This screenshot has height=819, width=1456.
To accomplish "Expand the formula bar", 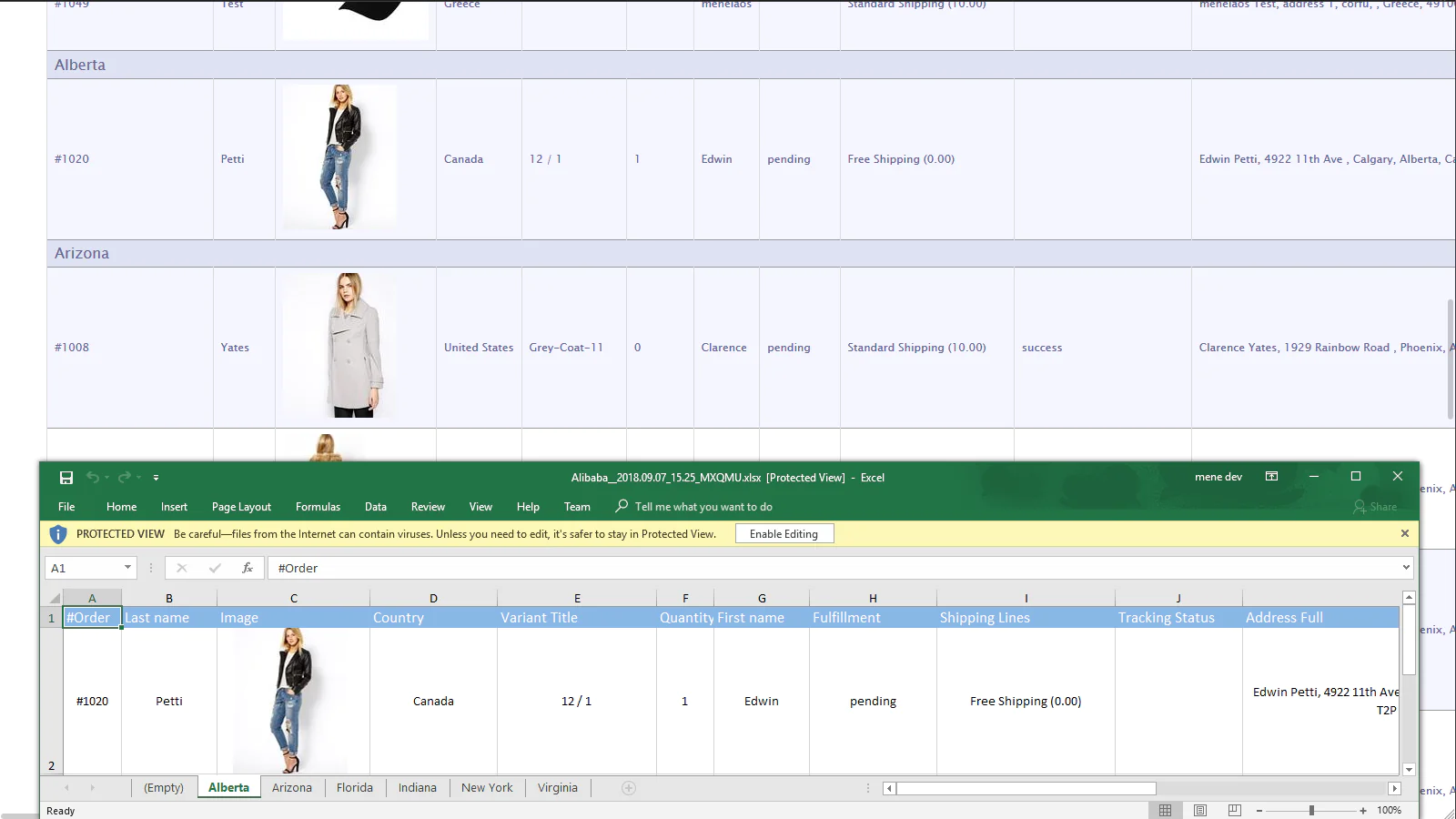I will coord(1406,568).
